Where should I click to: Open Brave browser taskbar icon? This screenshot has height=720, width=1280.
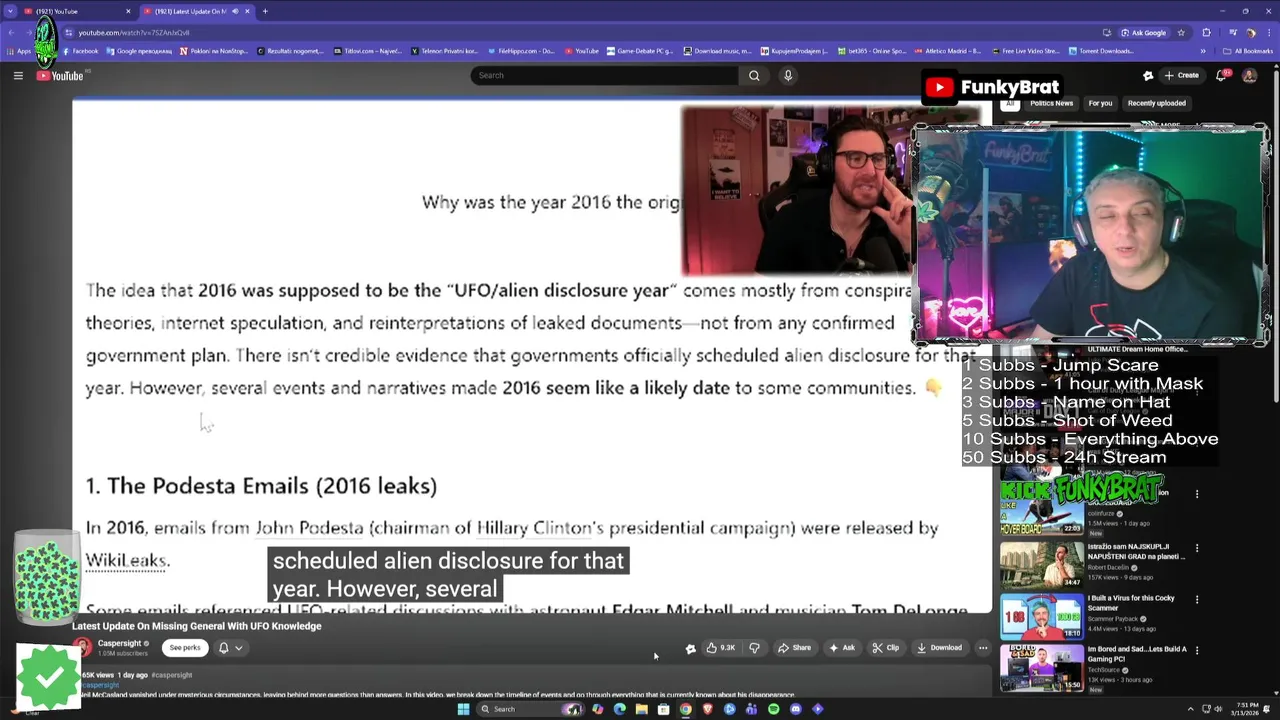click(x=707, y=709)
